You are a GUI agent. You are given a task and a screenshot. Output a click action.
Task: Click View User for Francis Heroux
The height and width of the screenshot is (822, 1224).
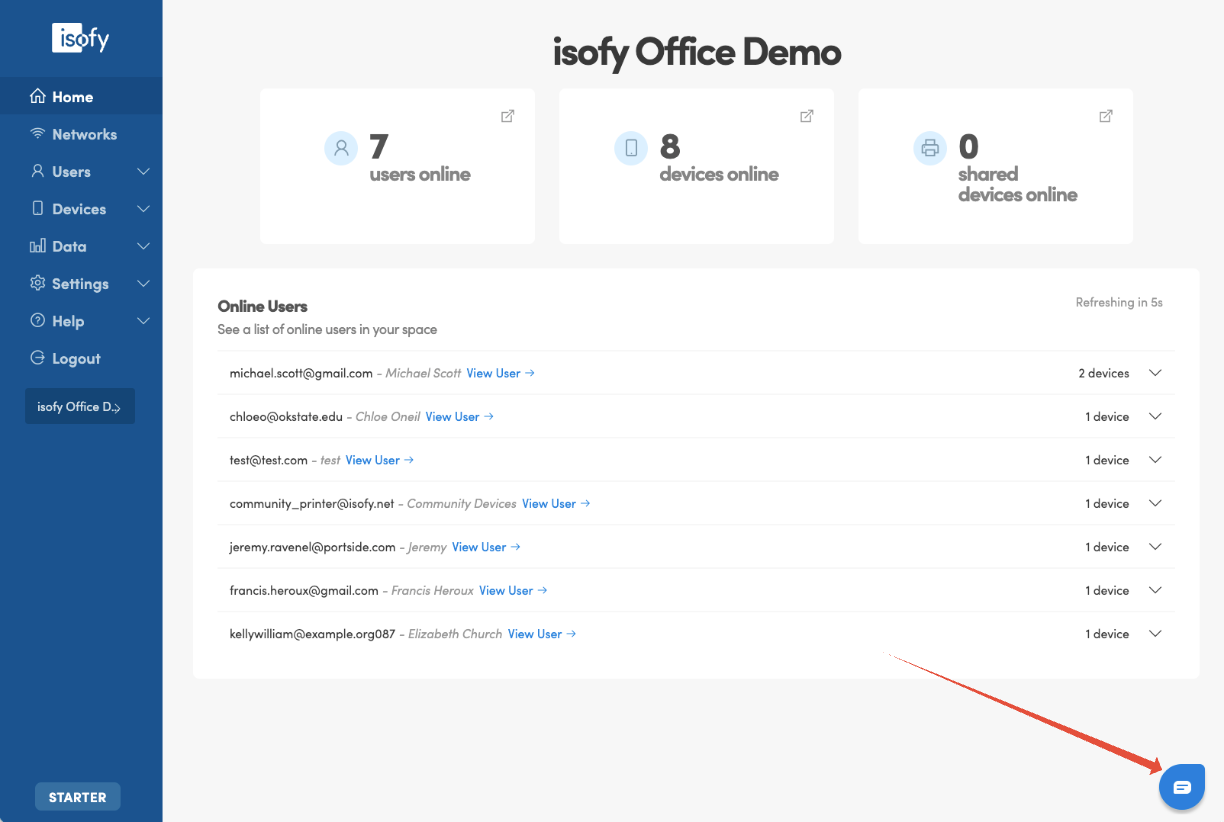(513, 590)
